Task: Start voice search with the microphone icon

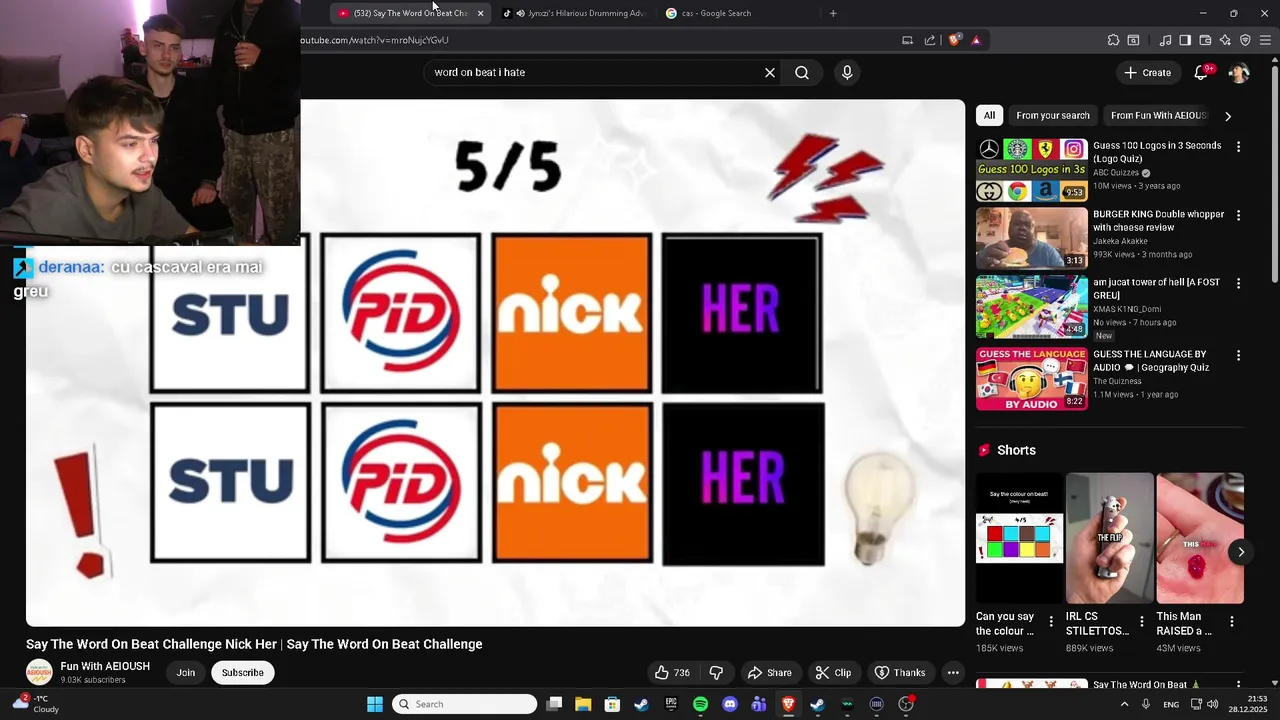Action: (847, 72)
